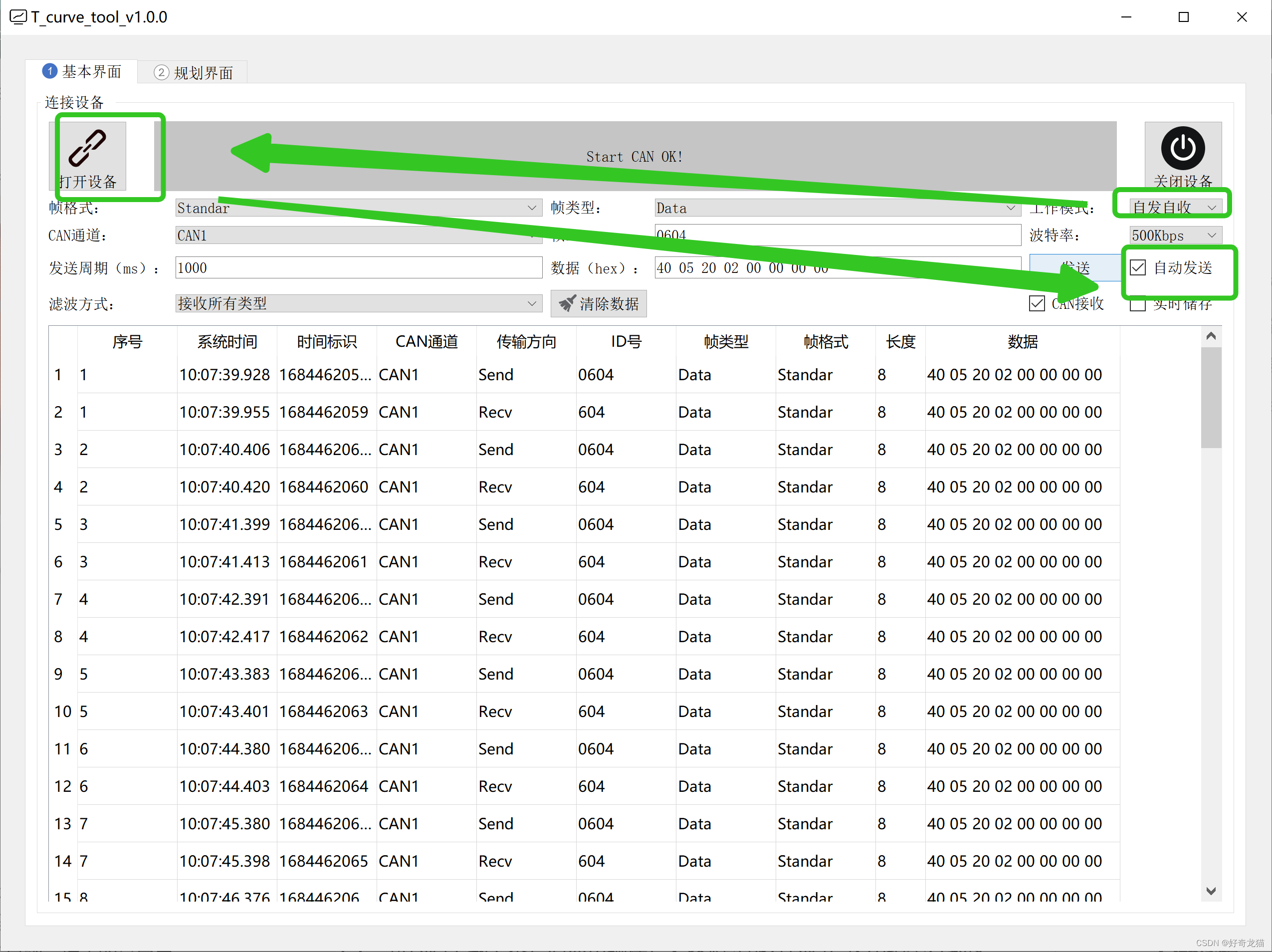1272x952 pixels.
Task: Click the ID号 column header
Action: coord(626,342)
